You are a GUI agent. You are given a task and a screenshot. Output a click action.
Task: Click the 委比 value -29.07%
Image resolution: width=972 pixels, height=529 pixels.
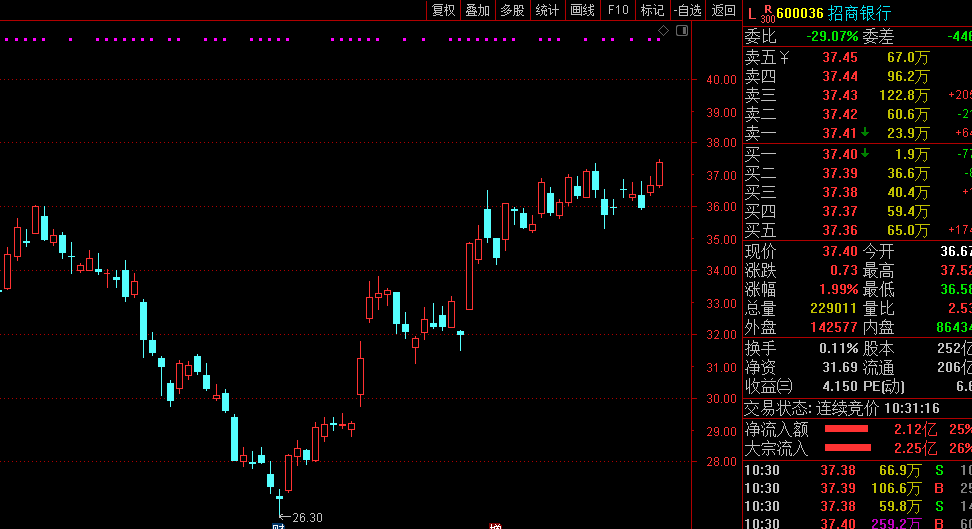[x=833, y=37]
